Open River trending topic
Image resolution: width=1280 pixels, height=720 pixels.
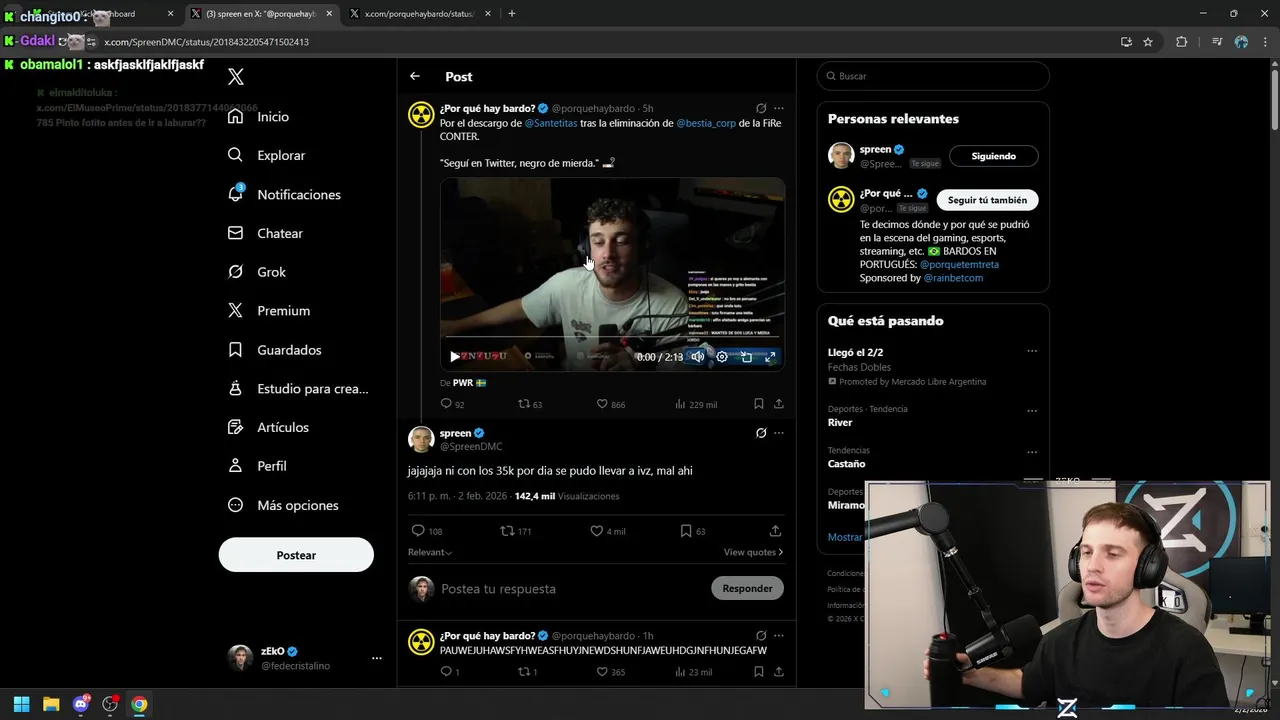coord(840,423)
